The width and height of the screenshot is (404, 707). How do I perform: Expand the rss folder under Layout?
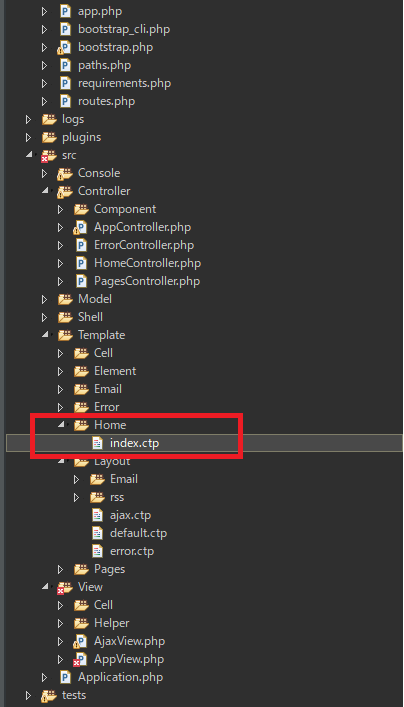tap(76, 497)
